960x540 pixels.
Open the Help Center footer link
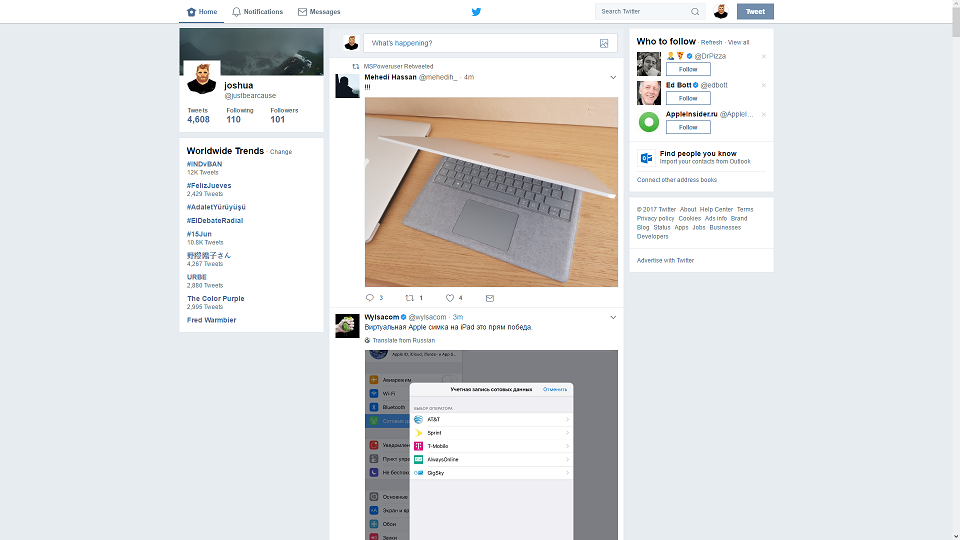716,209
